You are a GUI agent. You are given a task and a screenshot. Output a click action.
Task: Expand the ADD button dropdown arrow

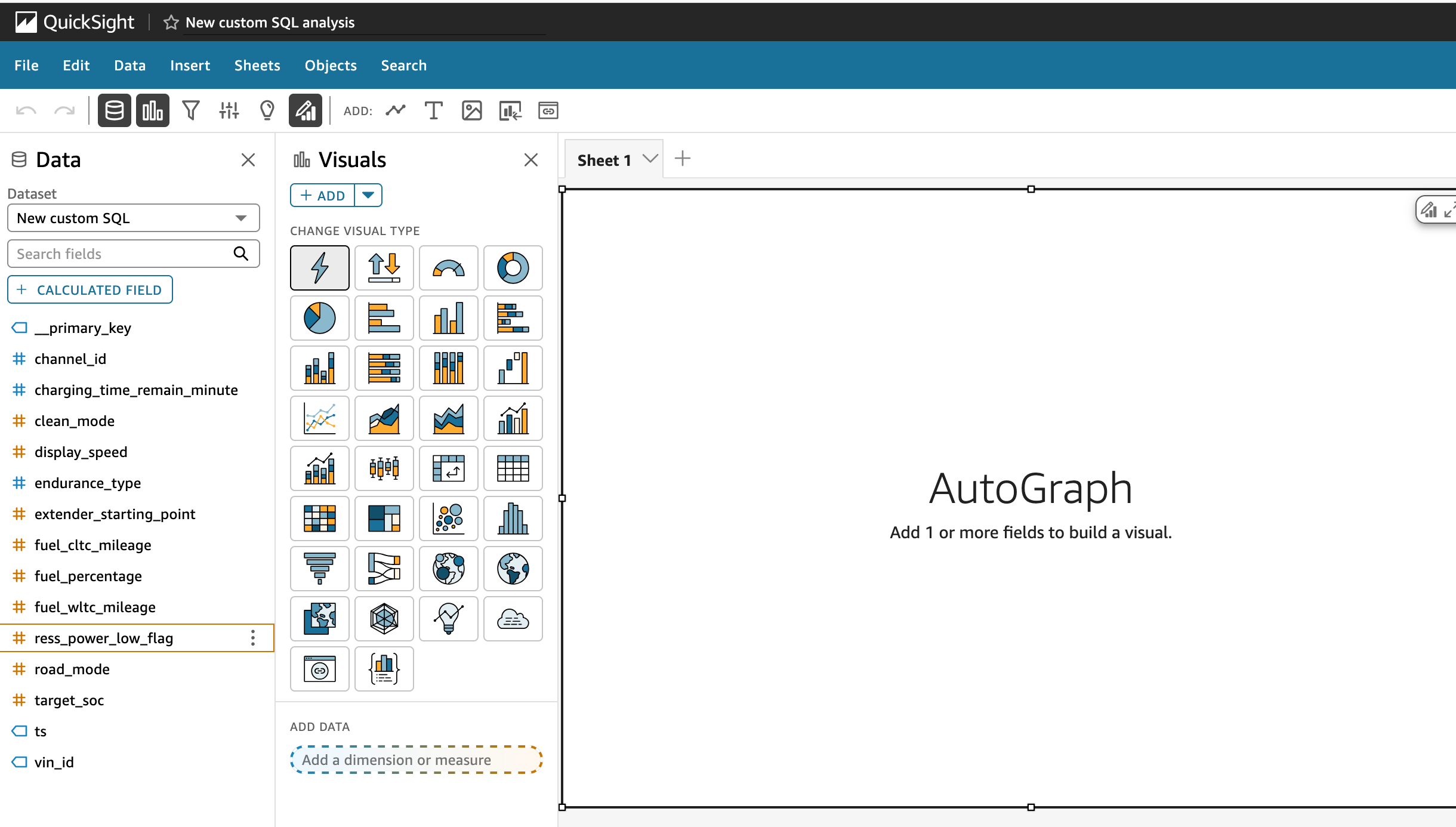[x=368, y=195]
